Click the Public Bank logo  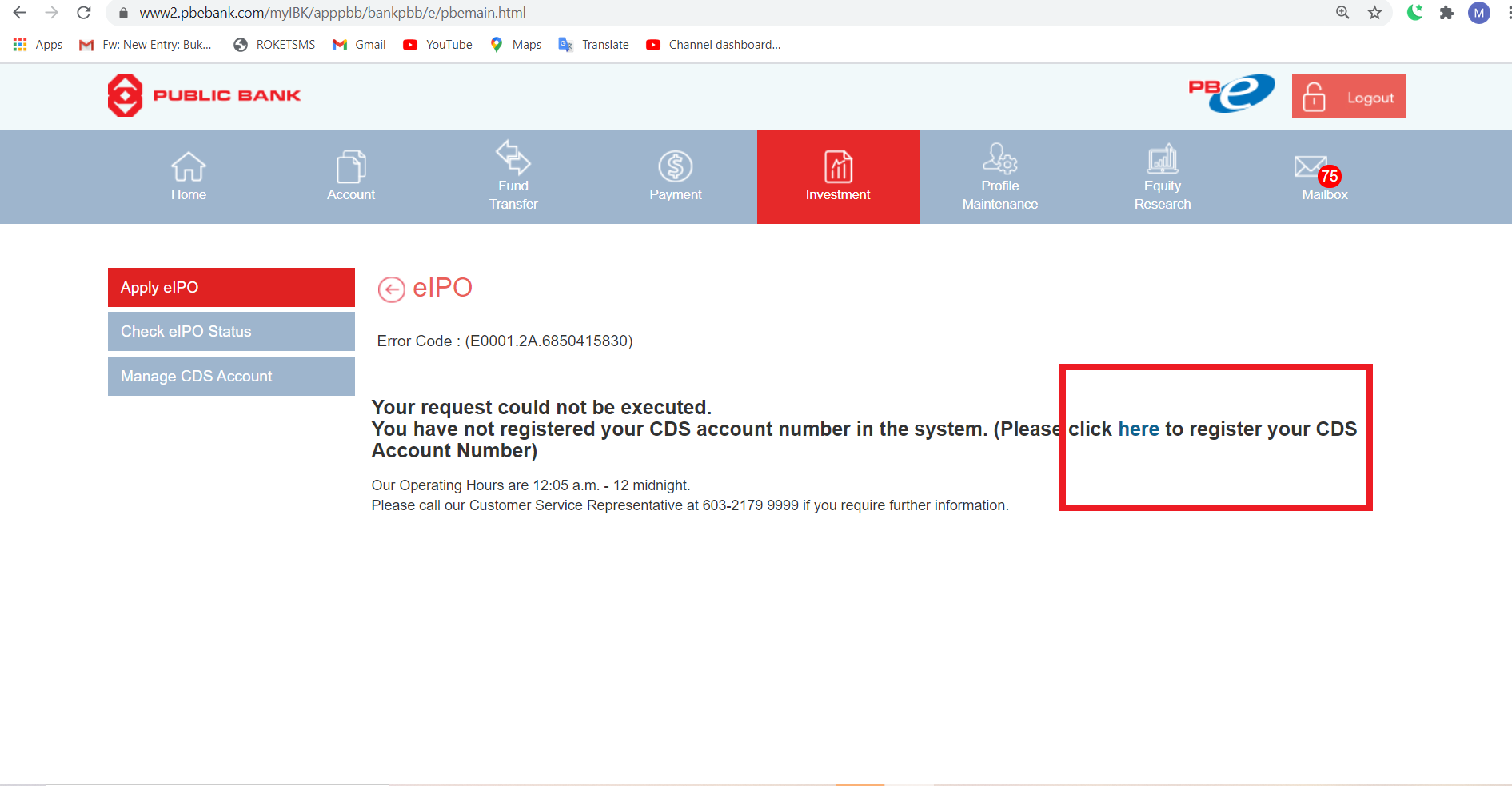coord(205,96)
